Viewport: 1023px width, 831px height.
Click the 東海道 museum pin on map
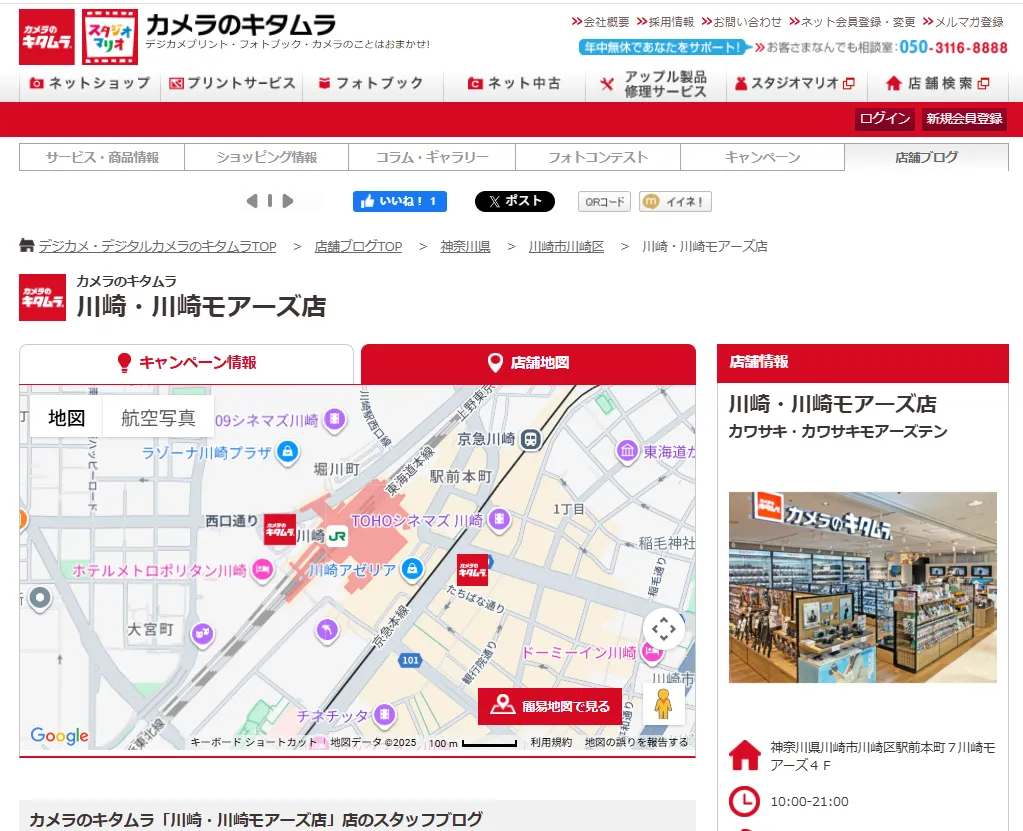point(627,451)
